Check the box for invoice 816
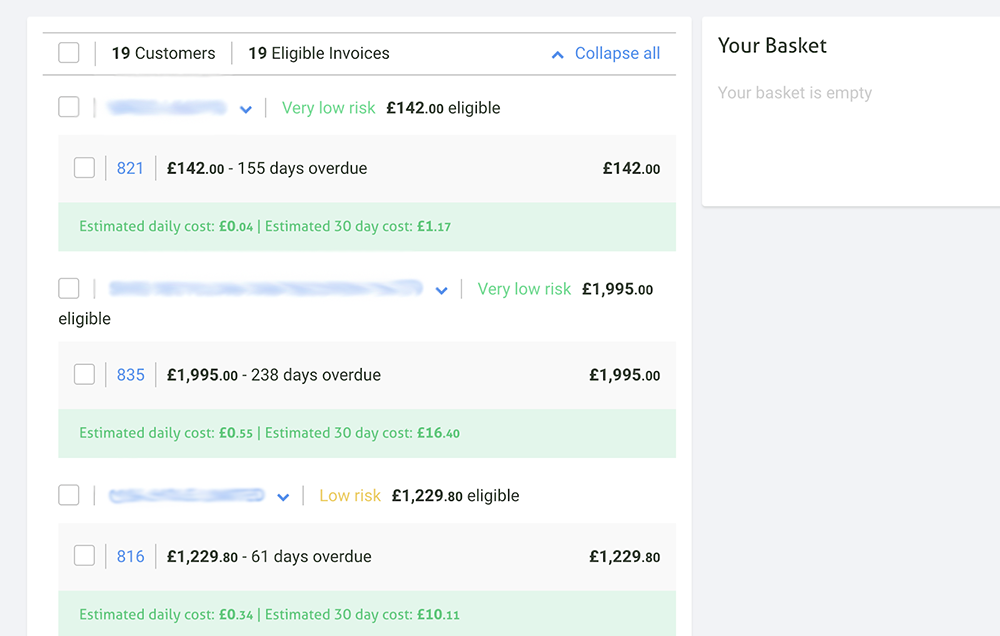The image size is (1000, 636). (x=85, y=556)
